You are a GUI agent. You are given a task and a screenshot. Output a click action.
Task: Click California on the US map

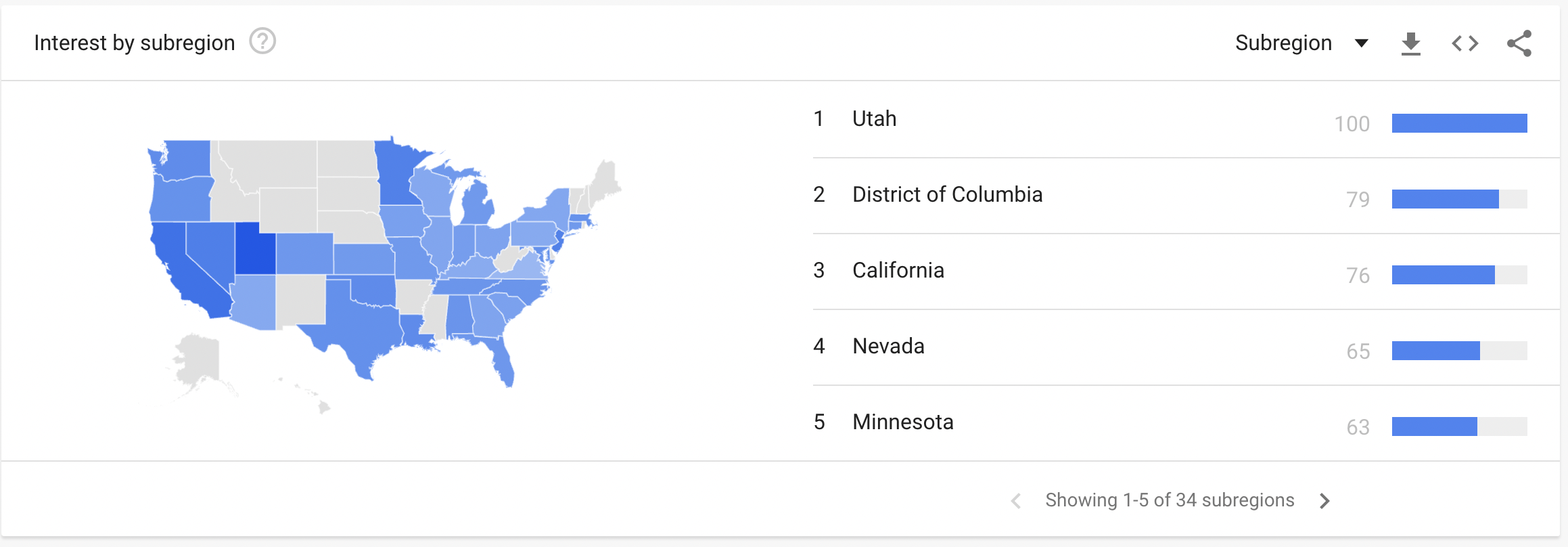click(x=181, y=271)
